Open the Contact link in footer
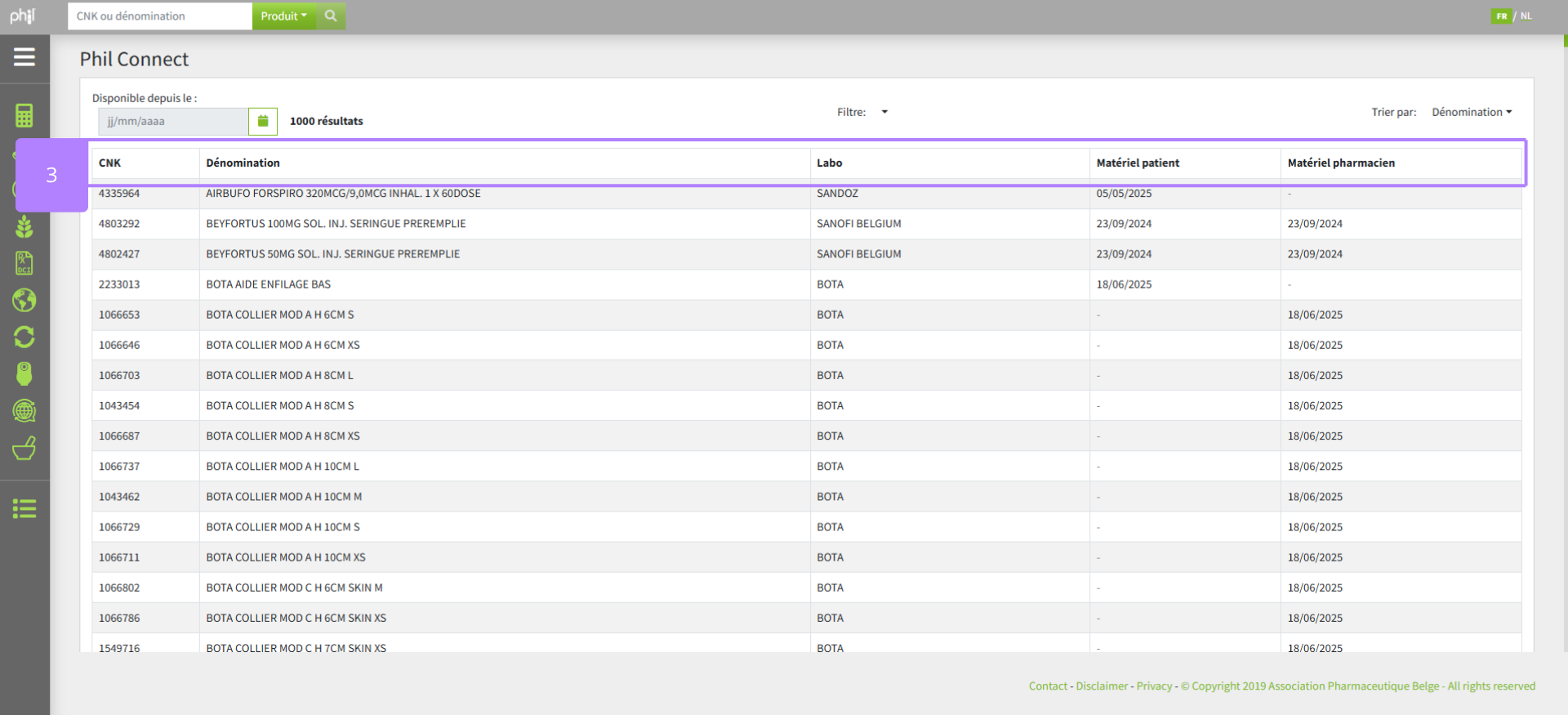The image size is (1568, 715). pos(1048,686)
